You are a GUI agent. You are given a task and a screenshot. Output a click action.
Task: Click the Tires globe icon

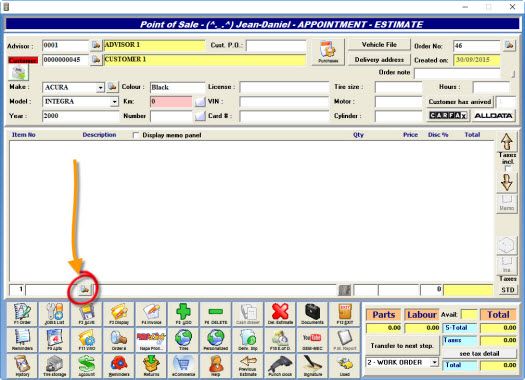(183, 340)
